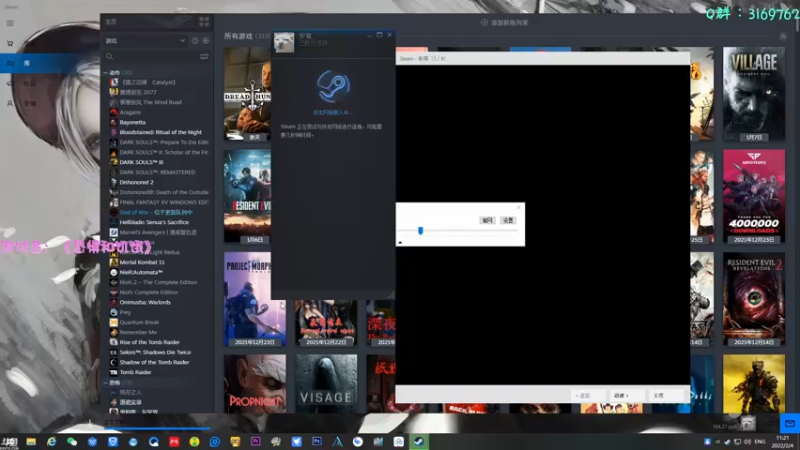Click the small avatar near the mail icon
The image size is (800, 450).
[x=748, y=423]
